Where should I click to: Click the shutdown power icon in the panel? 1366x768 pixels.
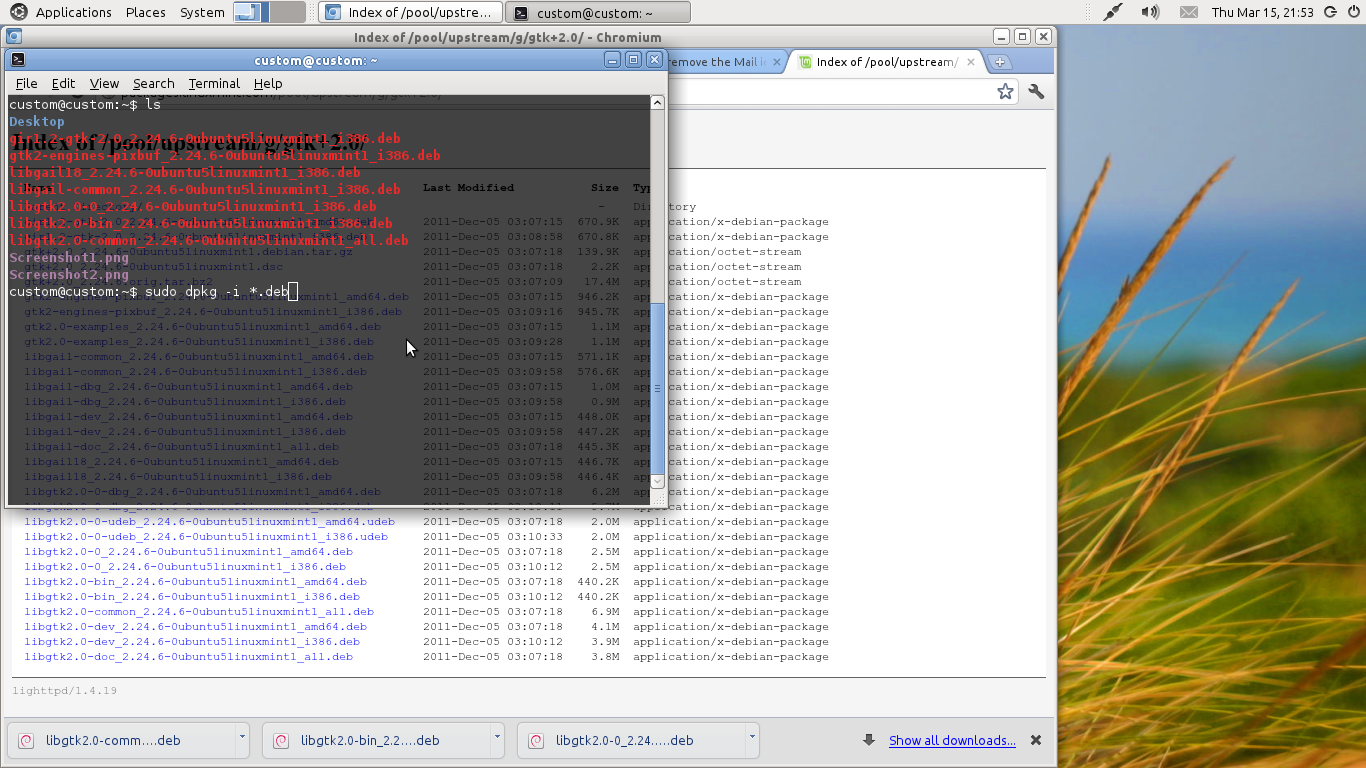1355,11
